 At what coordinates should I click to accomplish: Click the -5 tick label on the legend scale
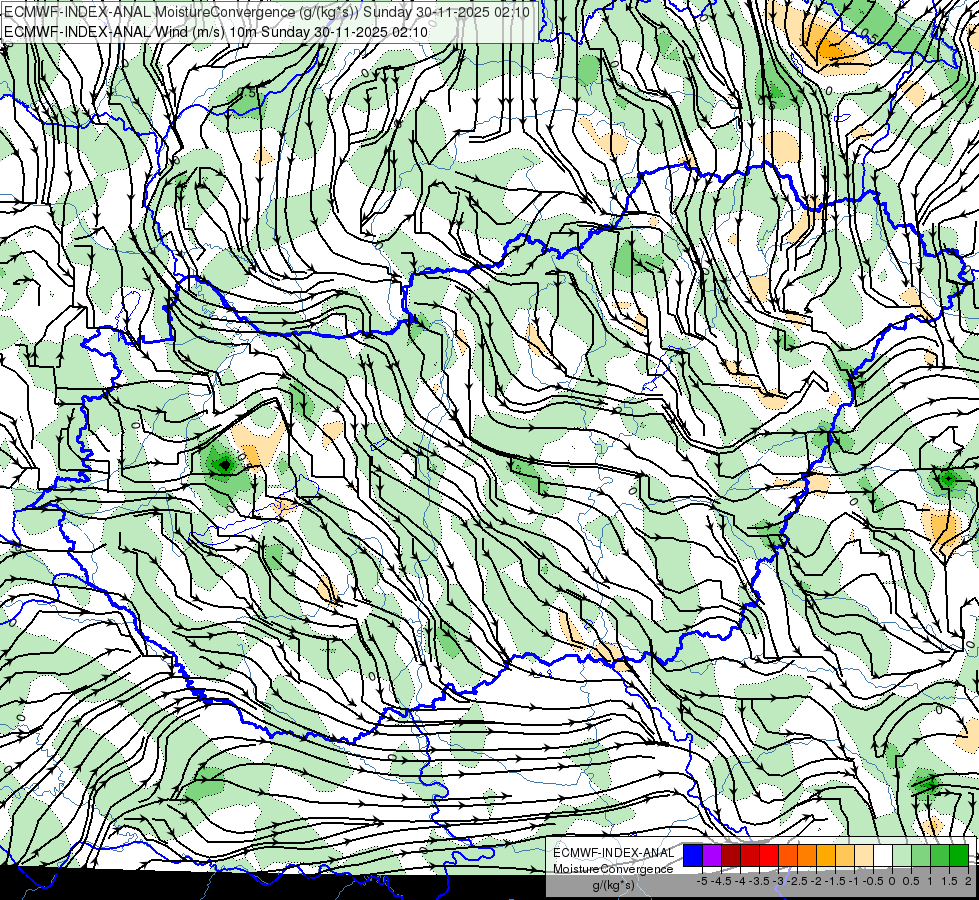point(702,881)
